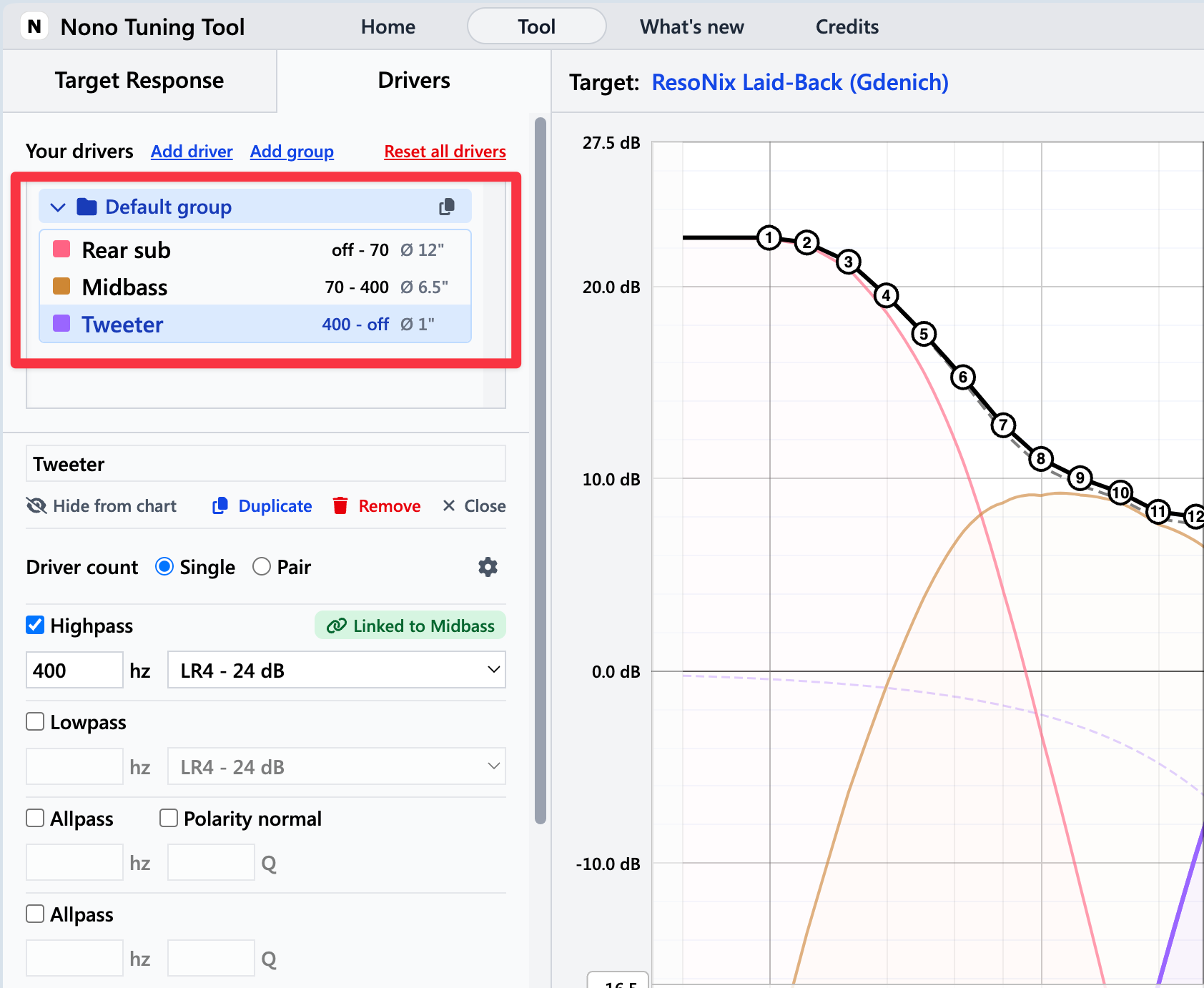Click the pink Rear sub color swatch

click(x=62, y=250)
